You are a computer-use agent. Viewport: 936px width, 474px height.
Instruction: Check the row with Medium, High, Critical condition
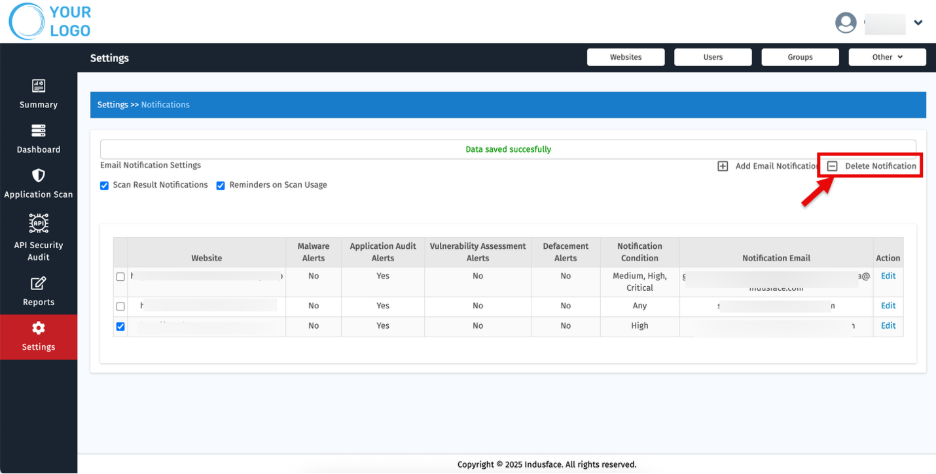coord(121,276)
